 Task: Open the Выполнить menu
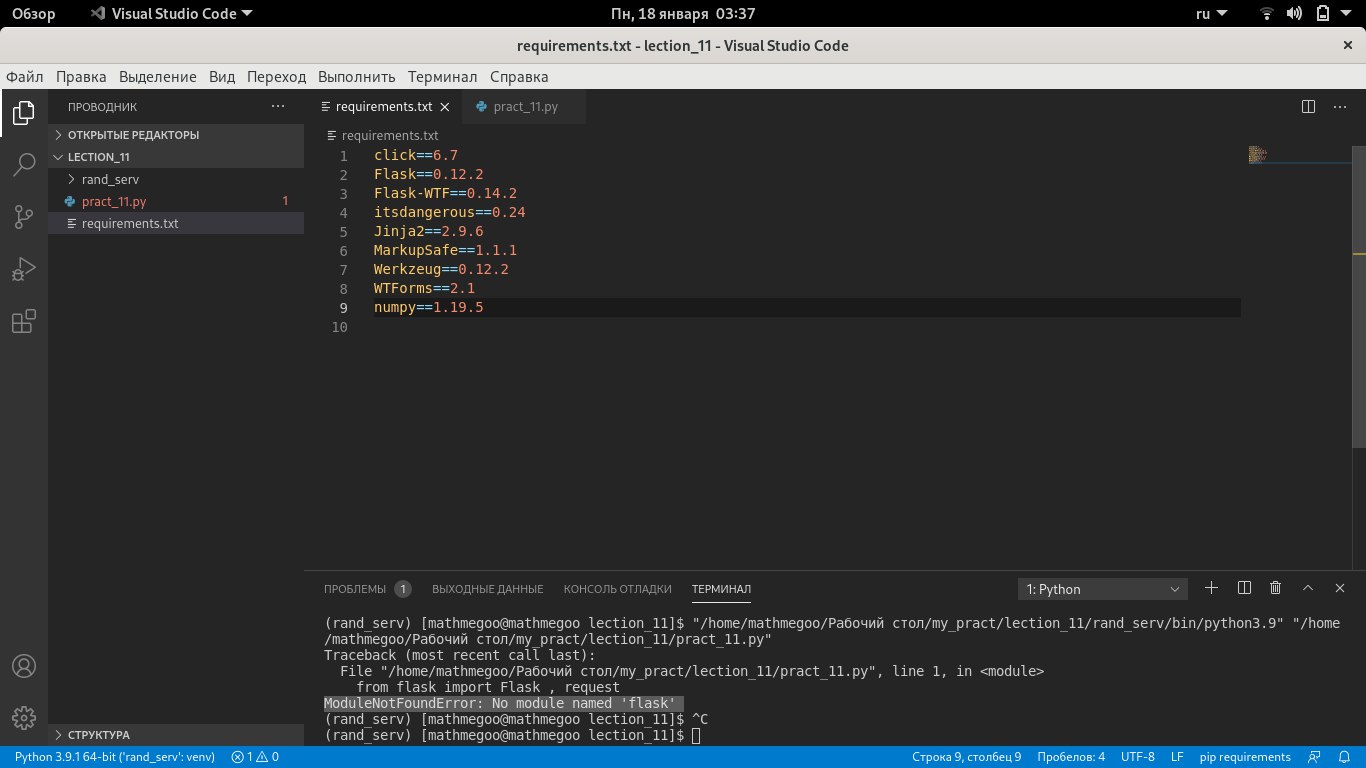[x=357, y=77]
